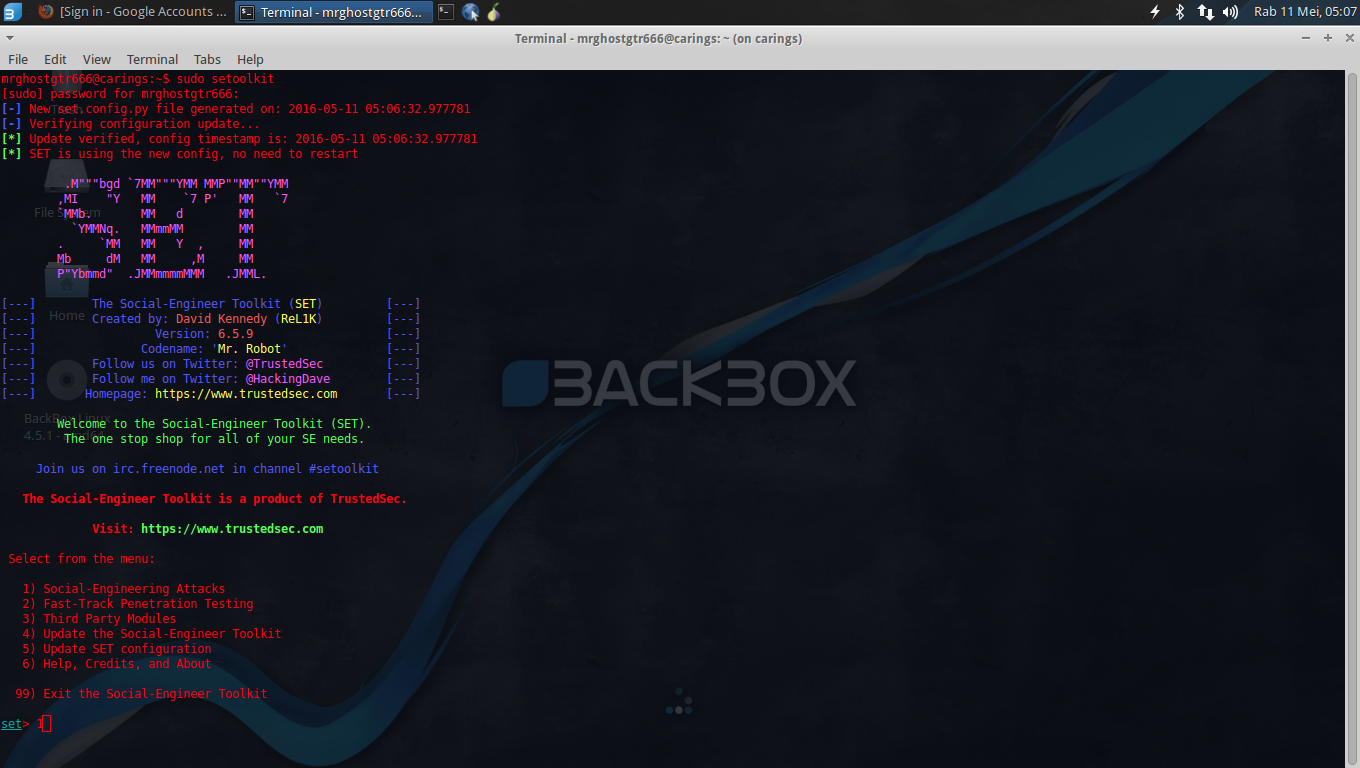Click the @TrustedSec Twitter handle
Image resolution: width=1360 pixels, height=768 pixels.
pyautogui.click(x=284, y=364)
